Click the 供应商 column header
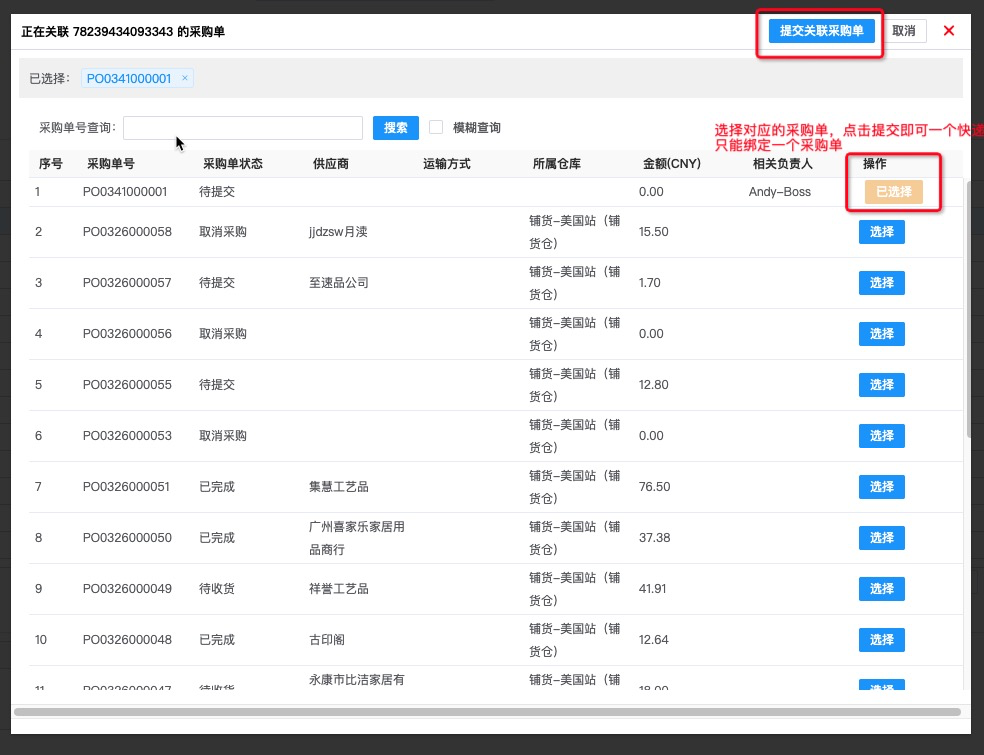This screenshot has height=755, width=984. (331, 164)
